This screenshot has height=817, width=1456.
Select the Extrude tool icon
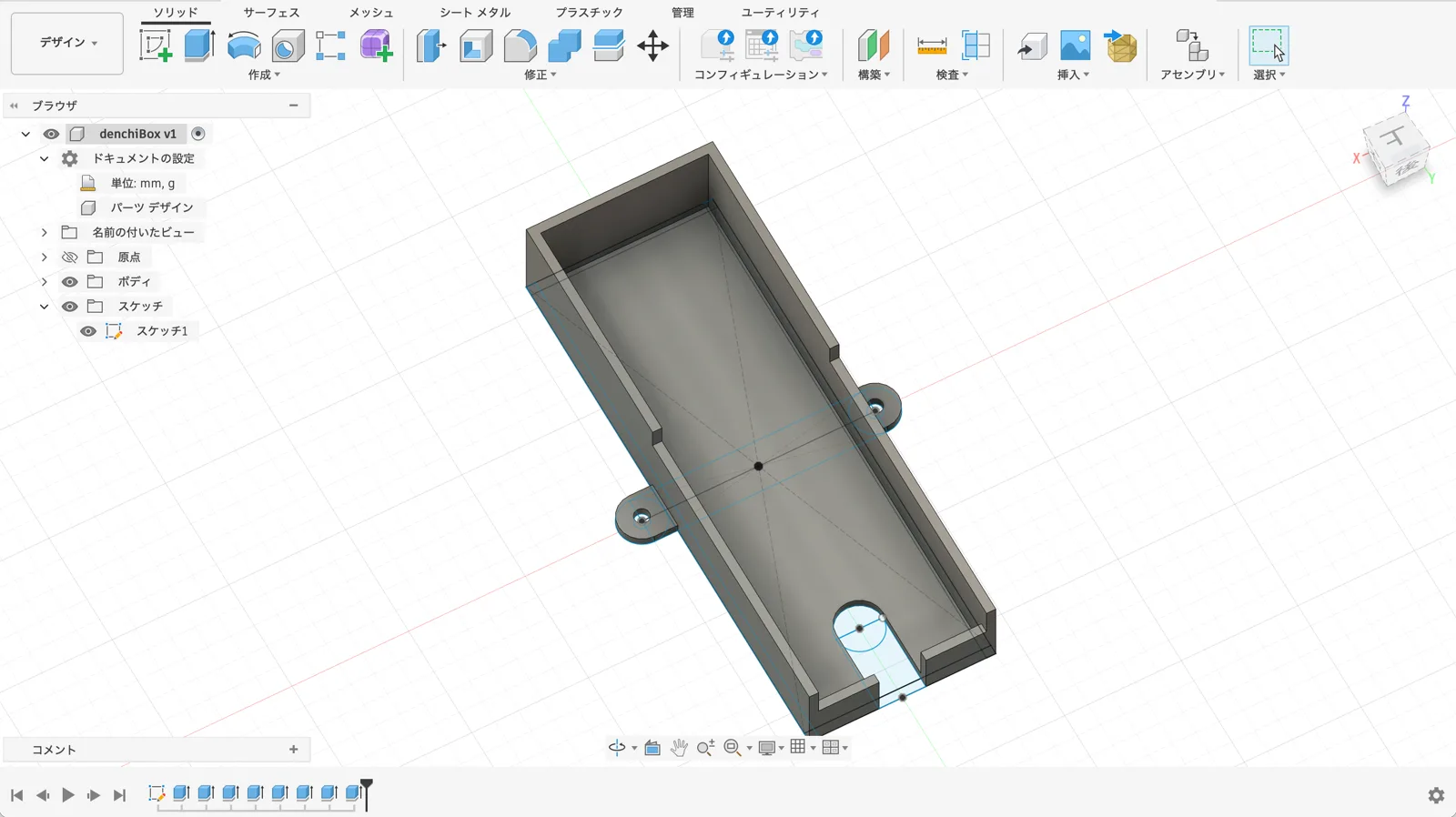click(x=199, y=45)
